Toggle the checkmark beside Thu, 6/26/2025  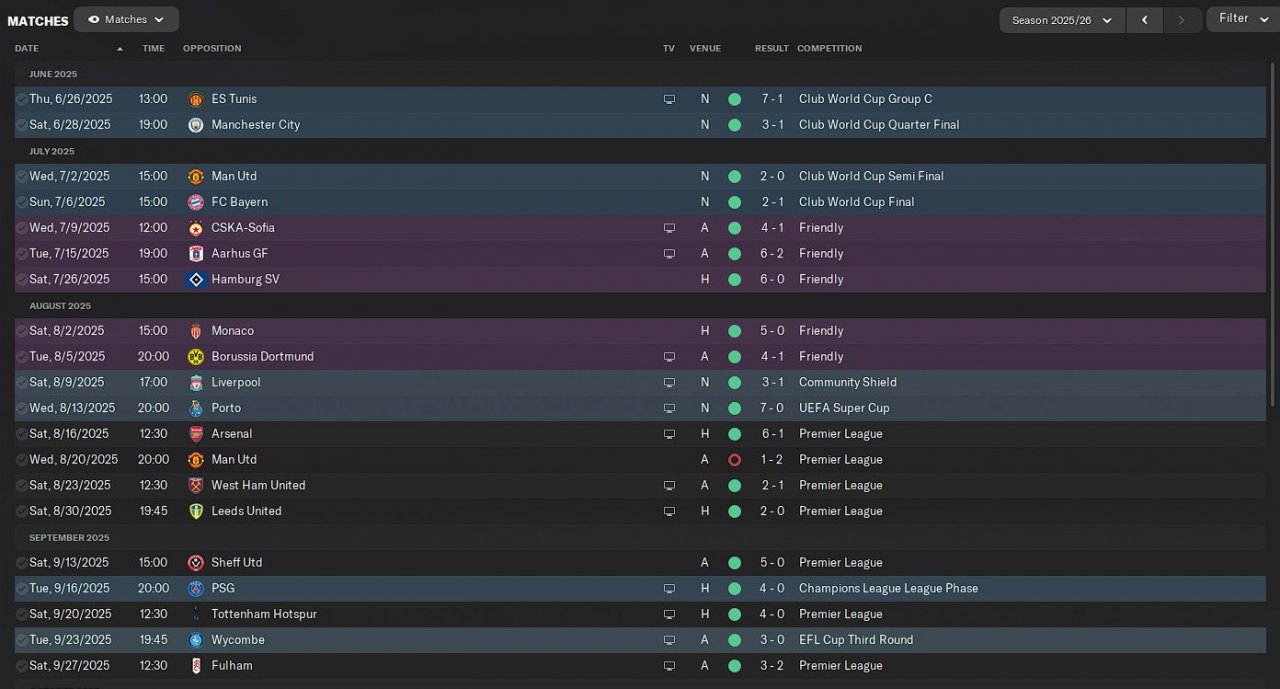pyautogui.click(x=21, y=99)
